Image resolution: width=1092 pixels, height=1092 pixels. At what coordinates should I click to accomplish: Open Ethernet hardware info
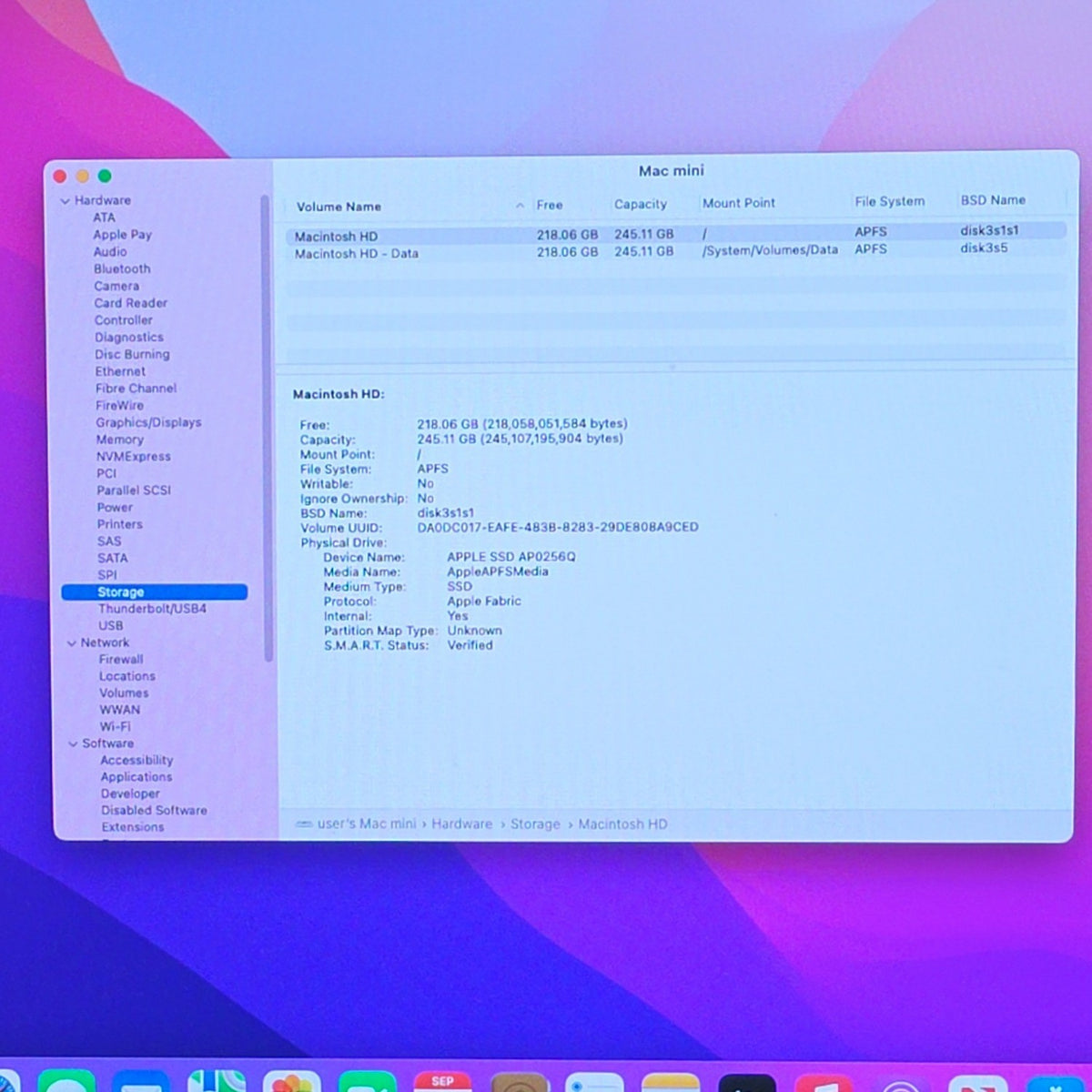pyautogui.click(x=120, y=371)
